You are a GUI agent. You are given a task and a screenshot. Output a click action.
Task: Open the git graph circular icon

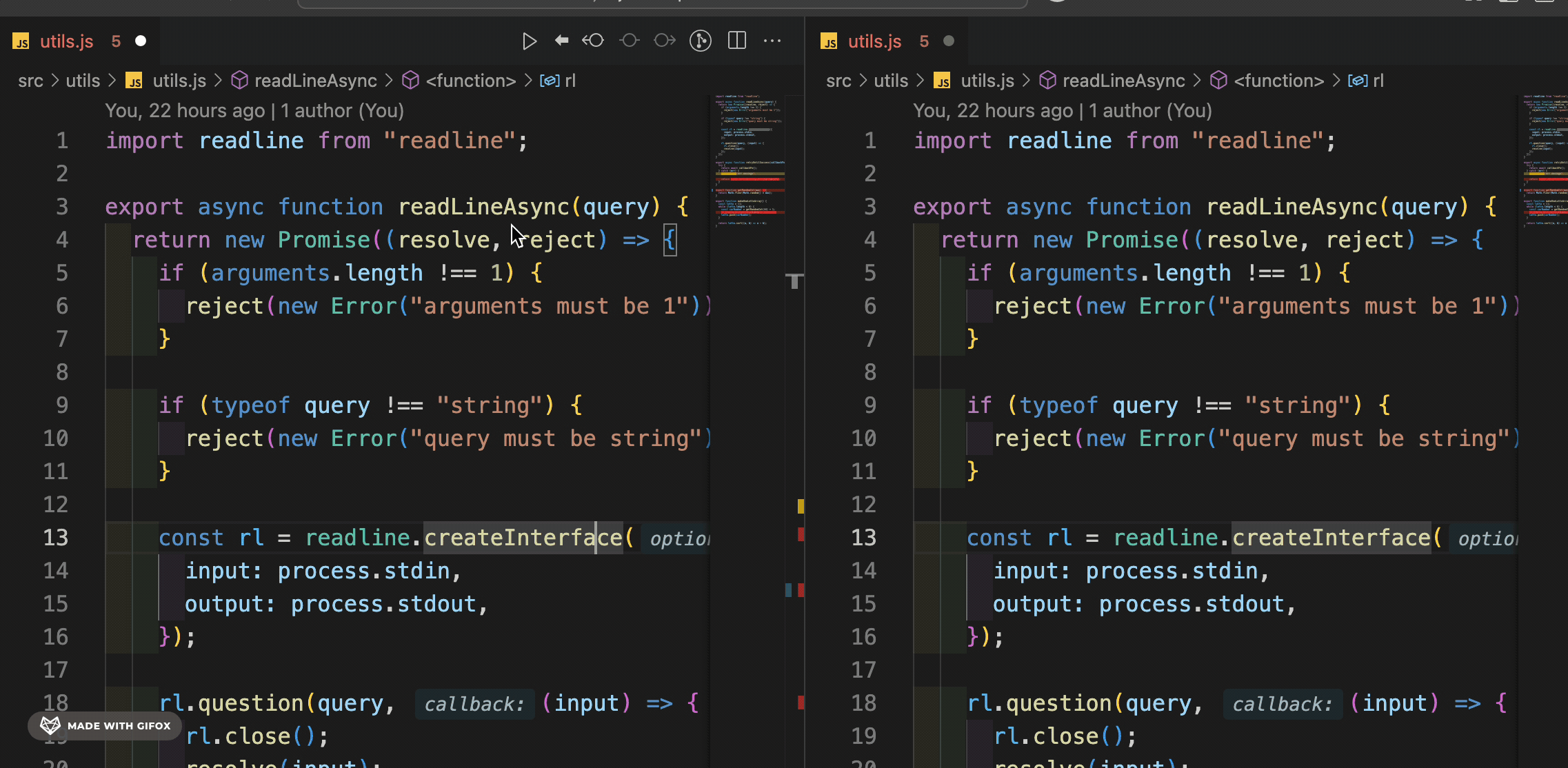(701, 41)
